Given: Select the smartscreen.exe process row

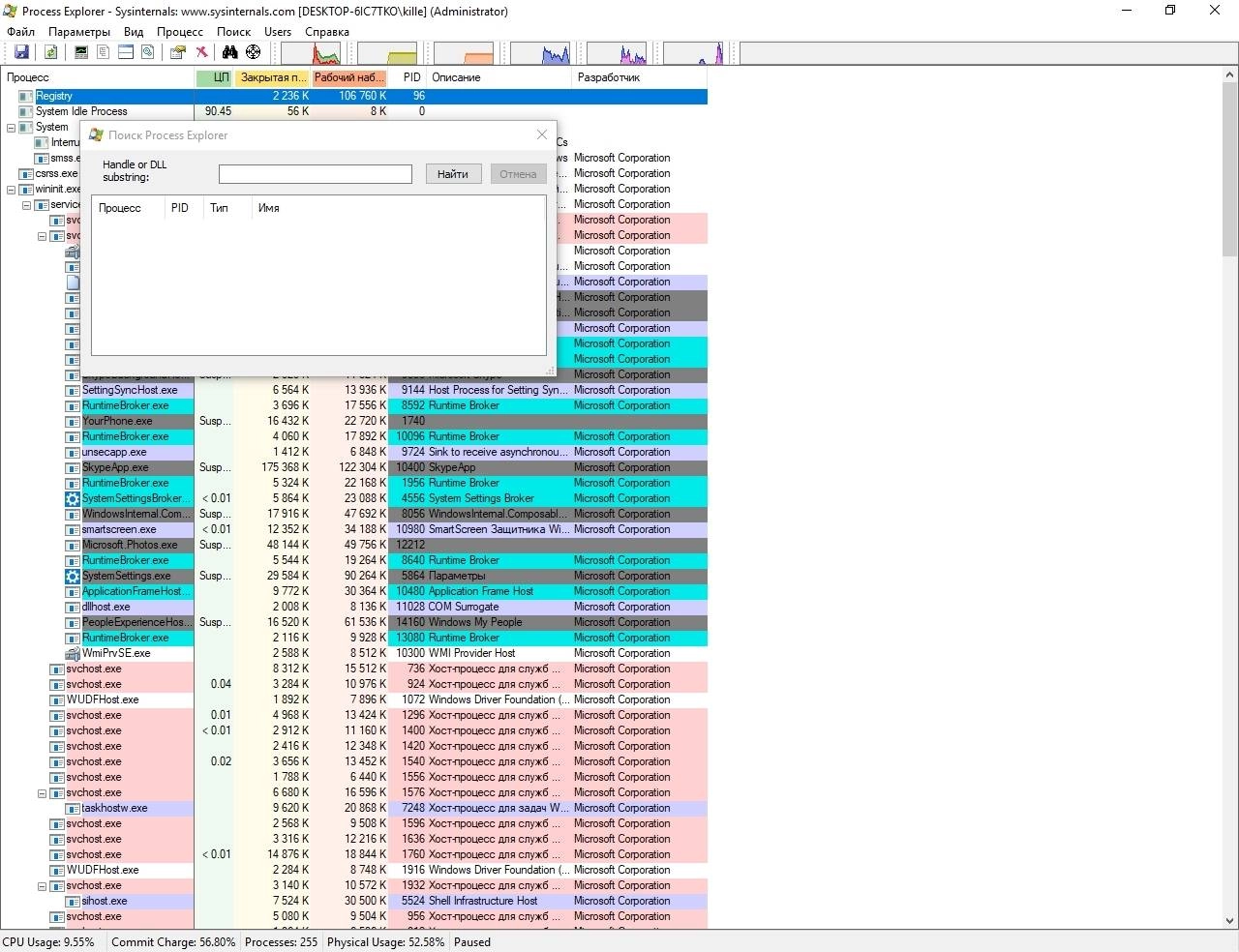Looking at the screenshot, I should coord(353,529).
